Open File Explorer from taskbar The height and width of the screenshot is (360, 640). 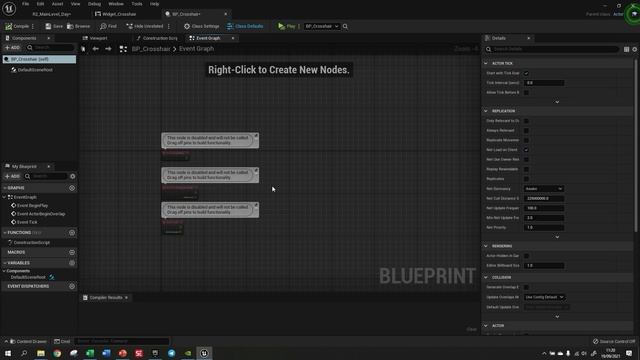[x=41, y=353]
